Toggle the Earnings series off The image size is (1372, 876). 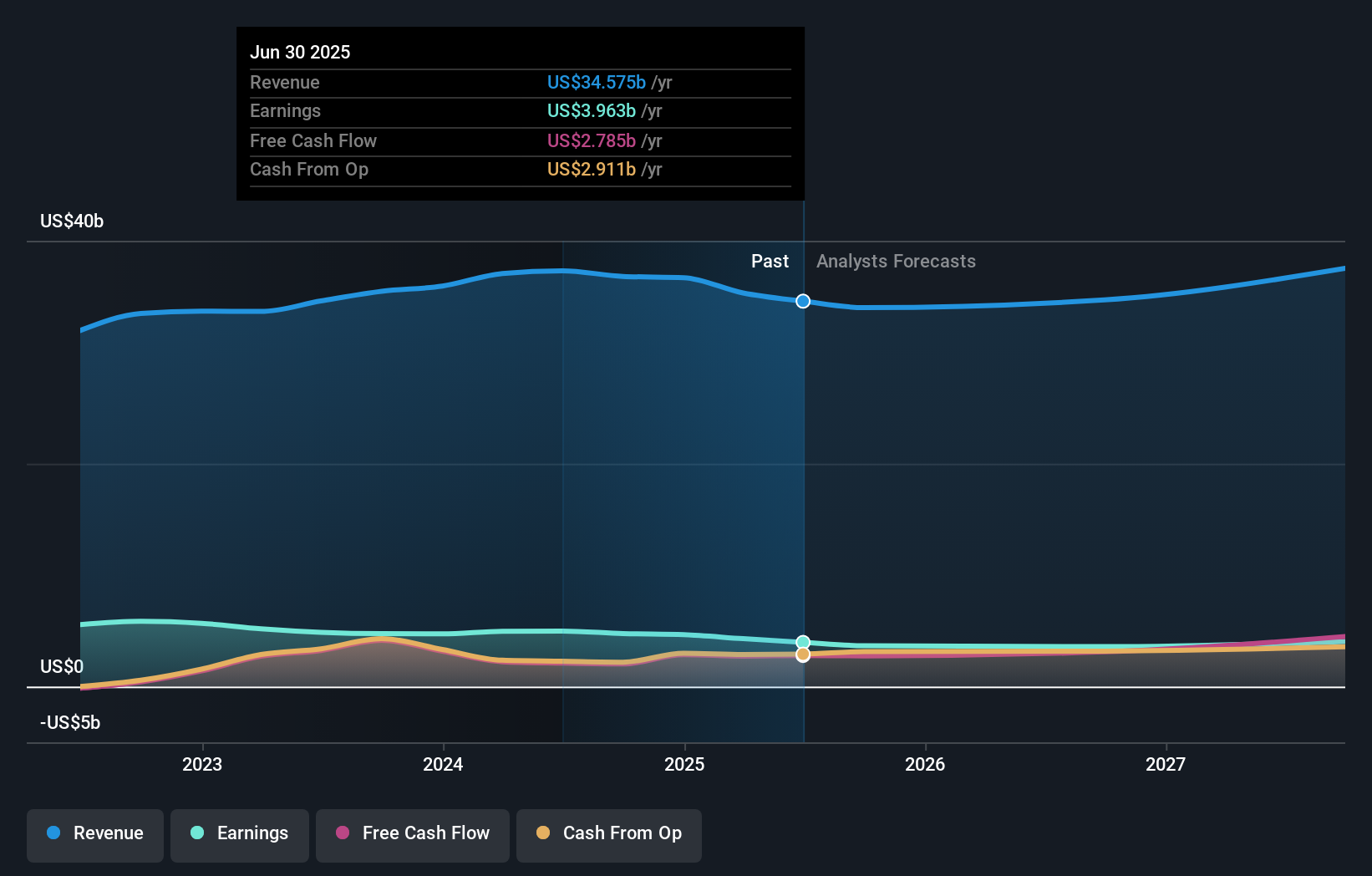pos(239,835)
